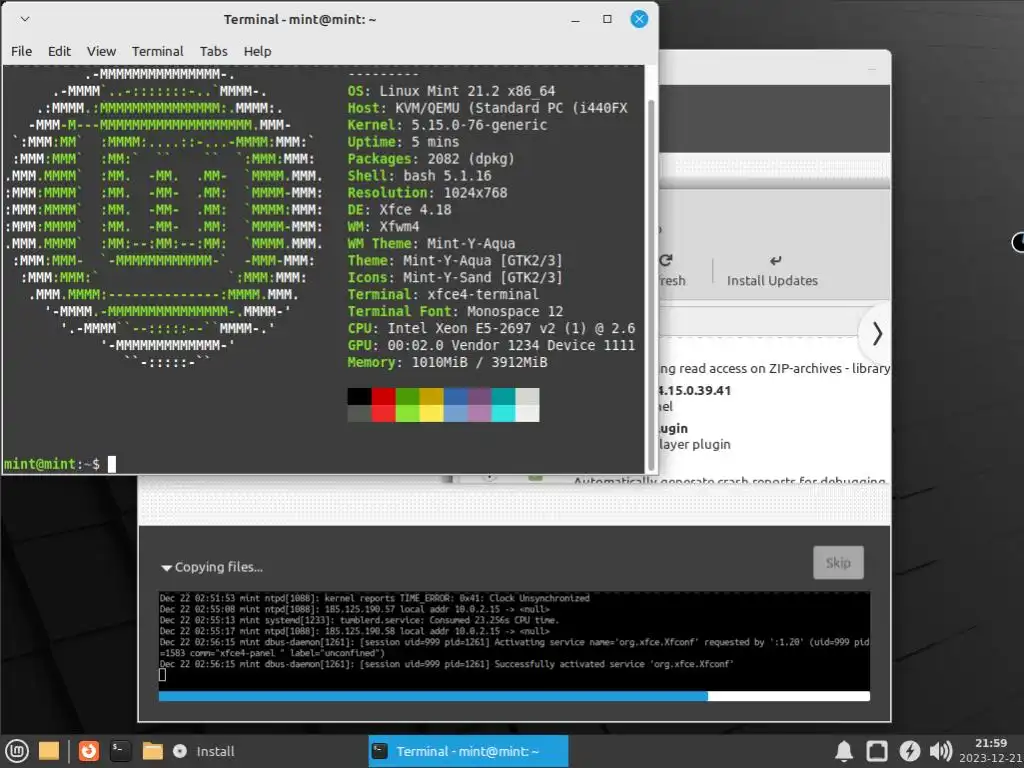This screenshot has width=1024, height=768.
Task: Maximize the Terminal window
Action: tap(607, 19)
